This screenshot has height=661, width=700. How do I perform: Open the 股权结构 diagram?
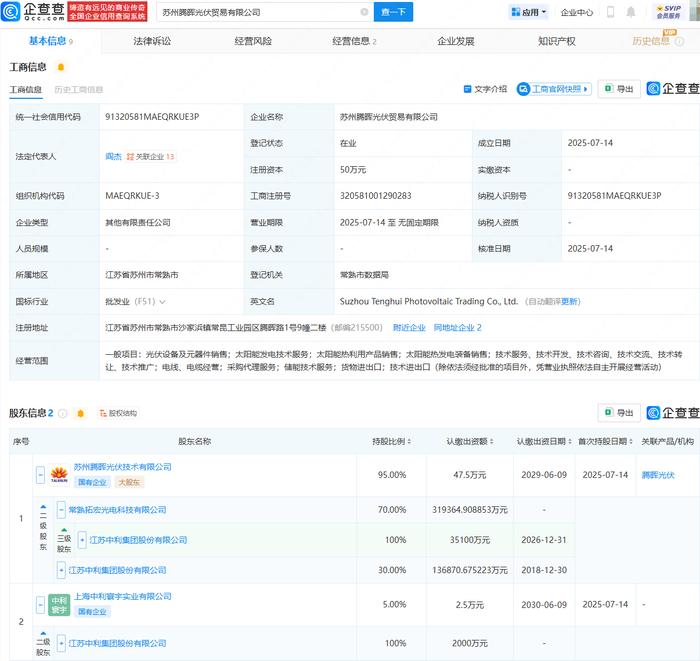point(118,413)
